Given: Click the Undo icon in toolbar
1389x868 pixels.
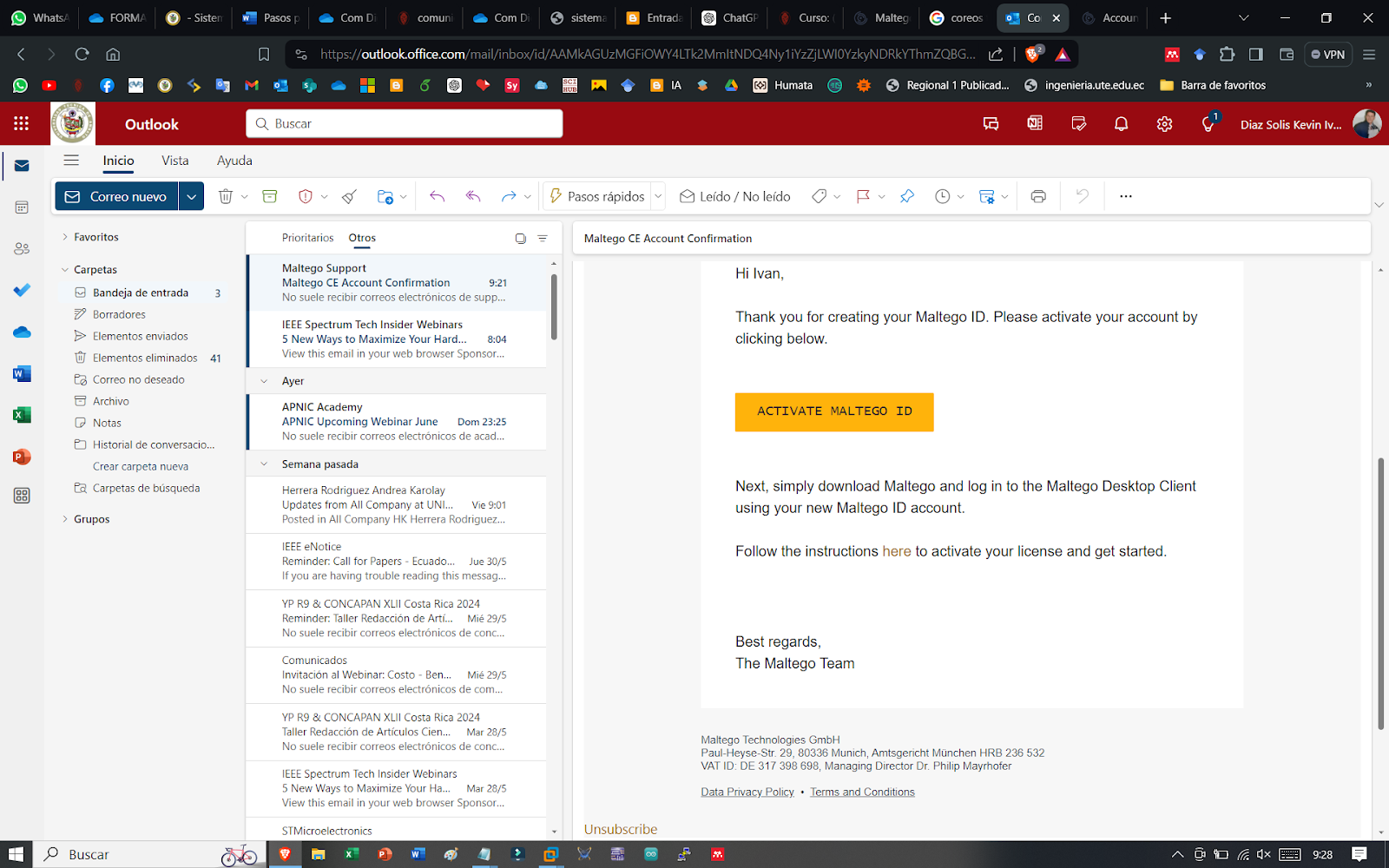Looking at the screenshot, I should 1082,196.
